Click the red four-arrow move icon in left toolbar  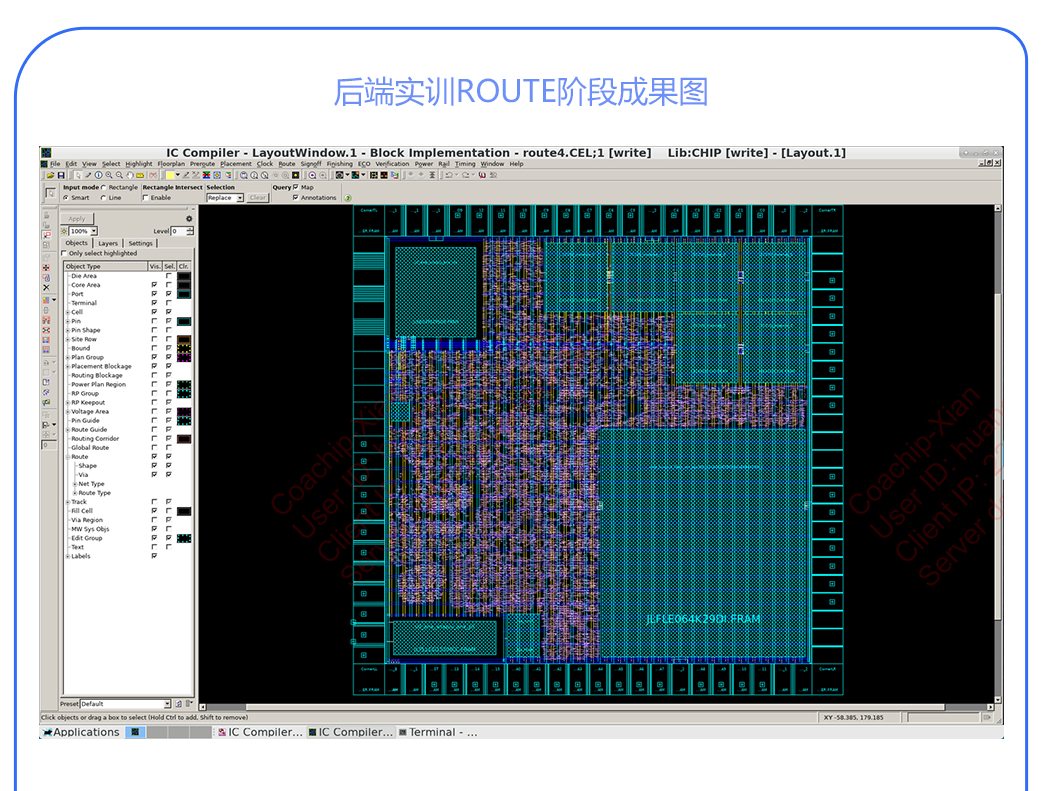[x=46, y=267]
